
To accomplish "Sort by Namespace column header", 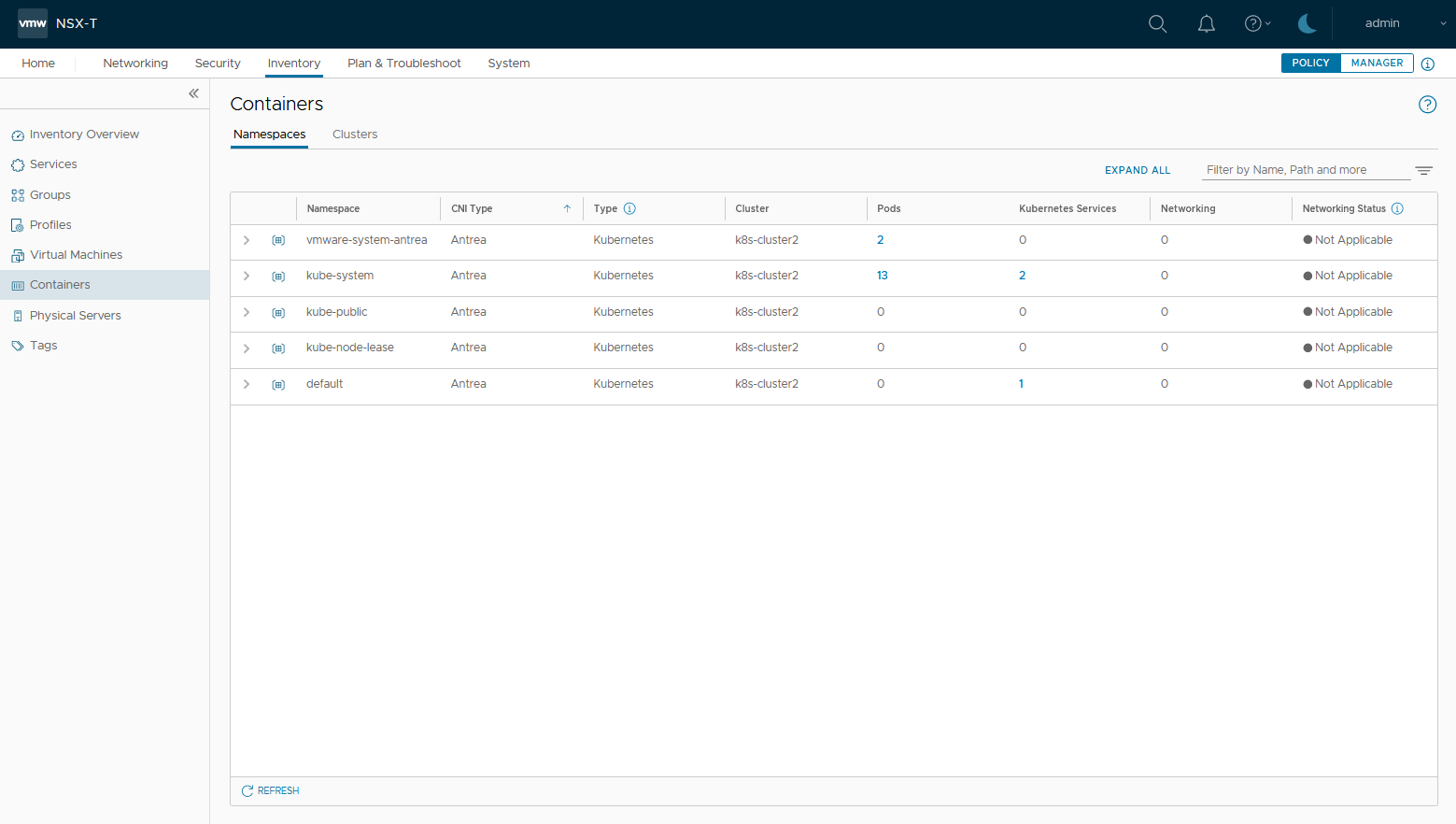I will (333, 208).
